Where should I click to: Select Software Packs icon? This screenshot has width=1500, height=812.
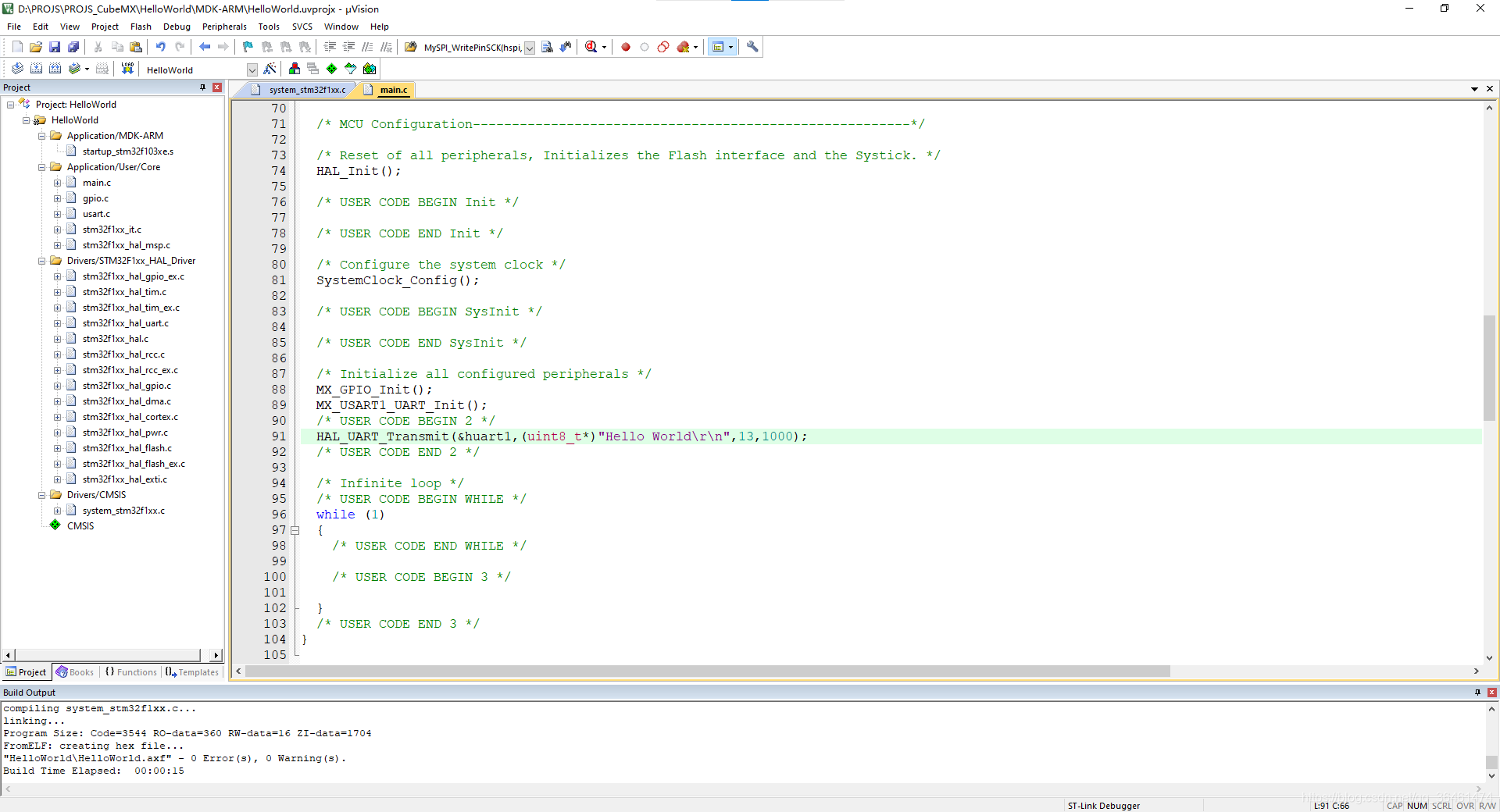(351, 69)
